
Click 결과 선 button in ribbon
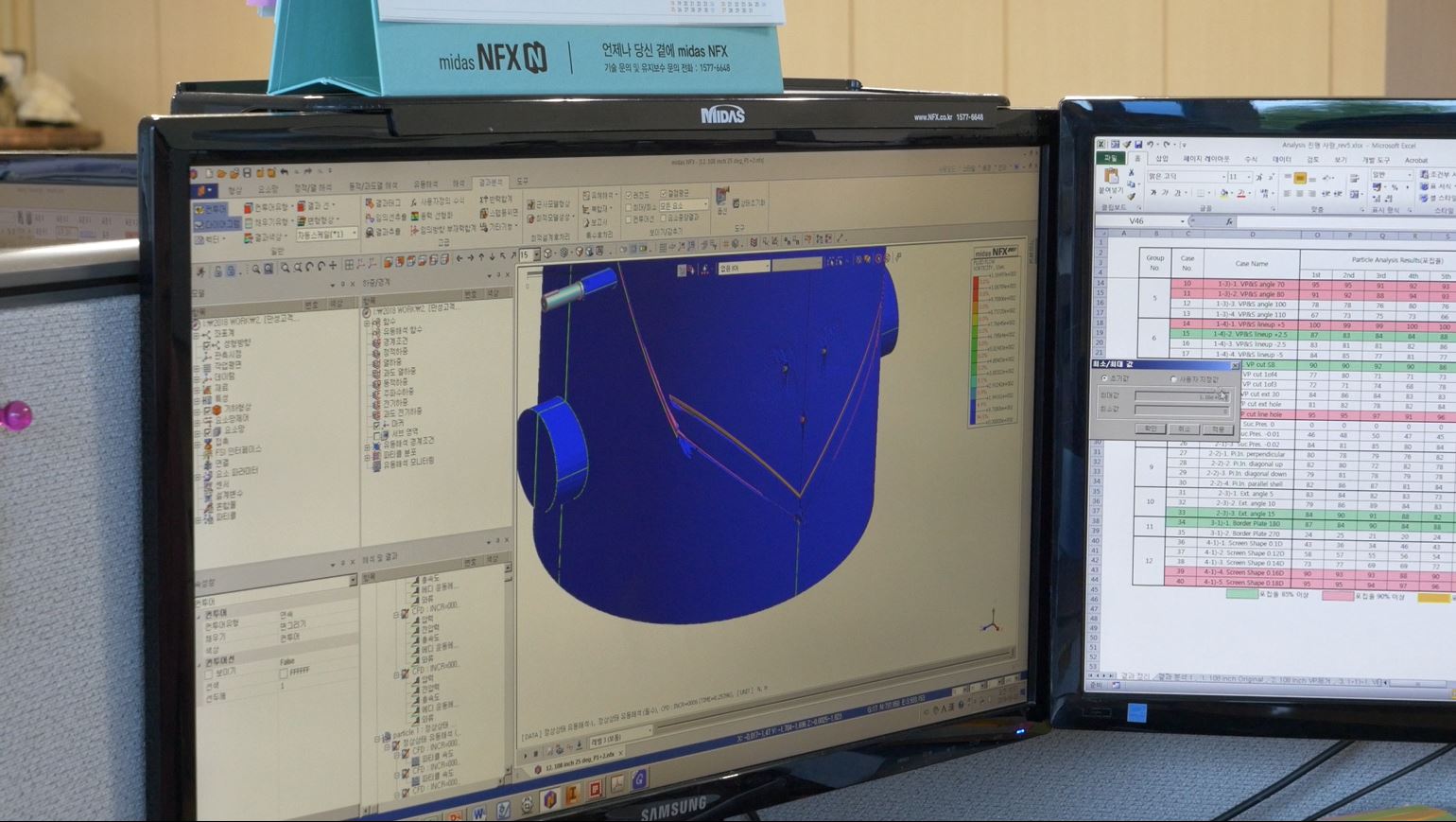coord(316,205)
